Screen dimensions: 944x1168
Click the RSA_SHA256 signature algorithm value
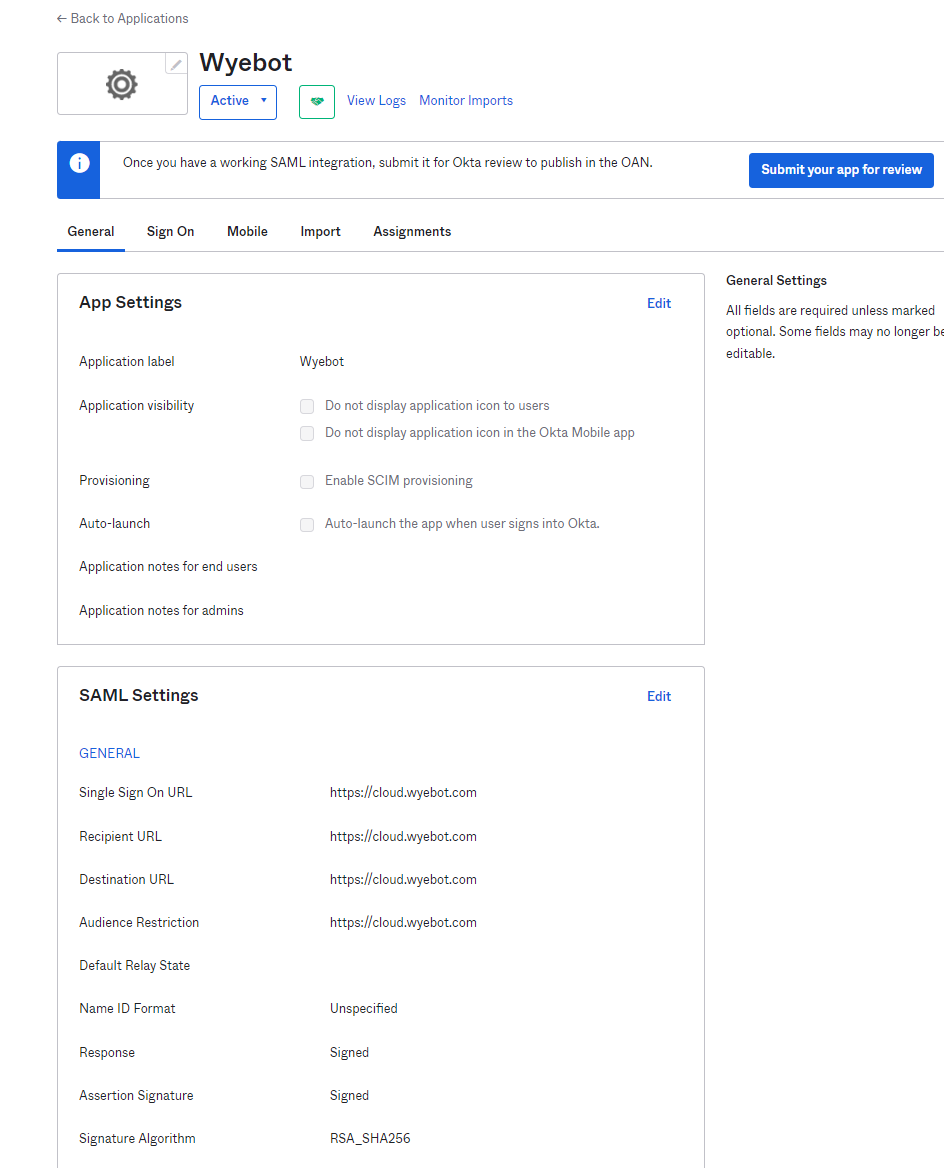[370, 1138]
